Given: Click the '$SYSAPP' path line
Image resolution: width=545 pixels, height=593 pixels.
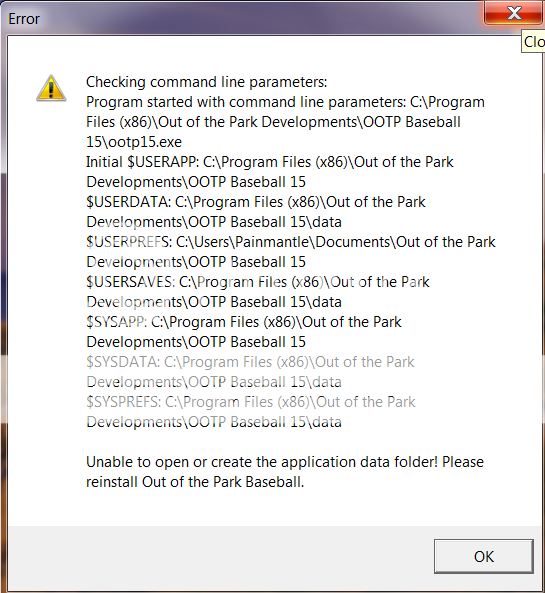Looking at the screenshot, I should pos(244,322).
